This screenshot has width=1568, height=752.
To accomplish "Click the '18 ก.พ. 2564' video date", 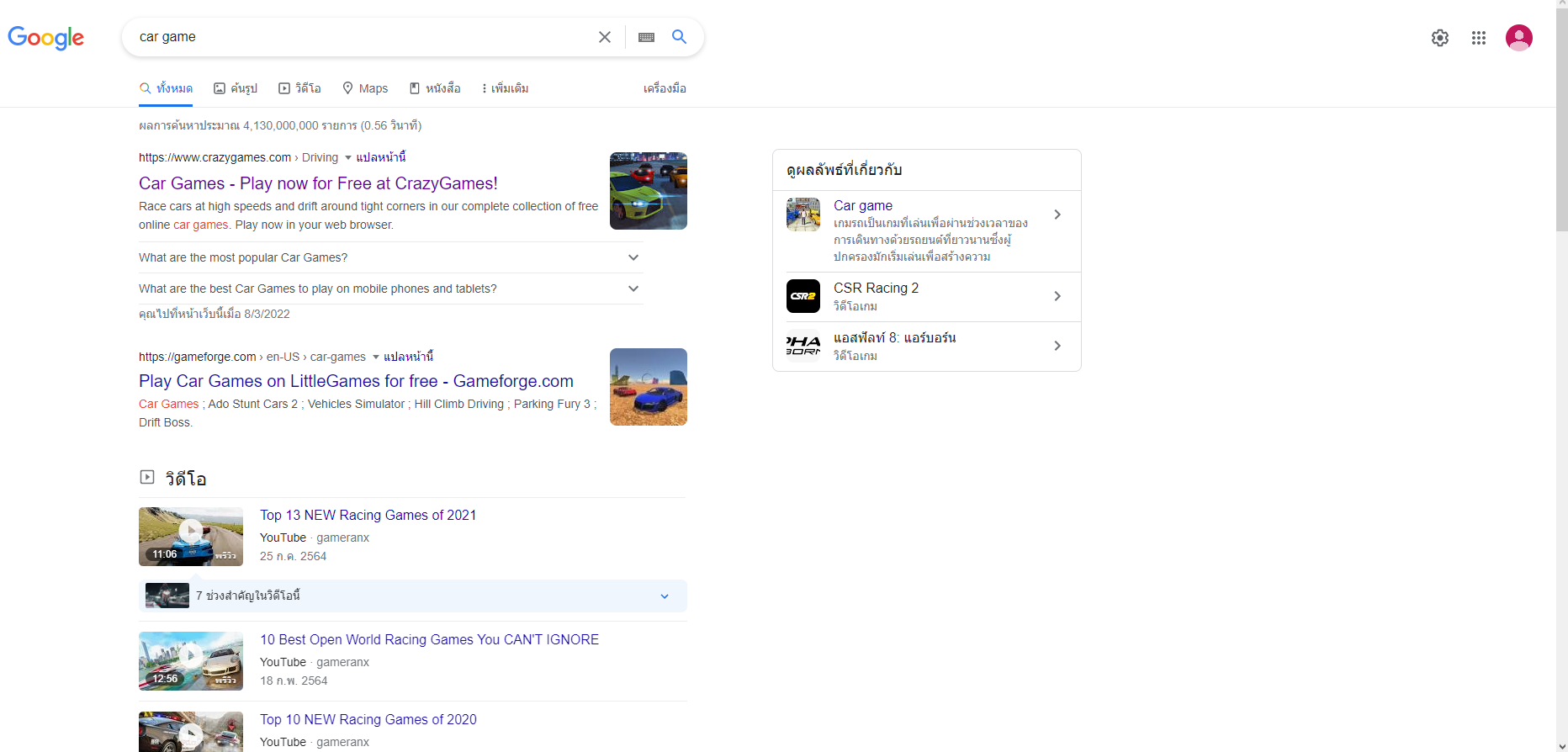I will pyautogui.click(x=294, y=681).
